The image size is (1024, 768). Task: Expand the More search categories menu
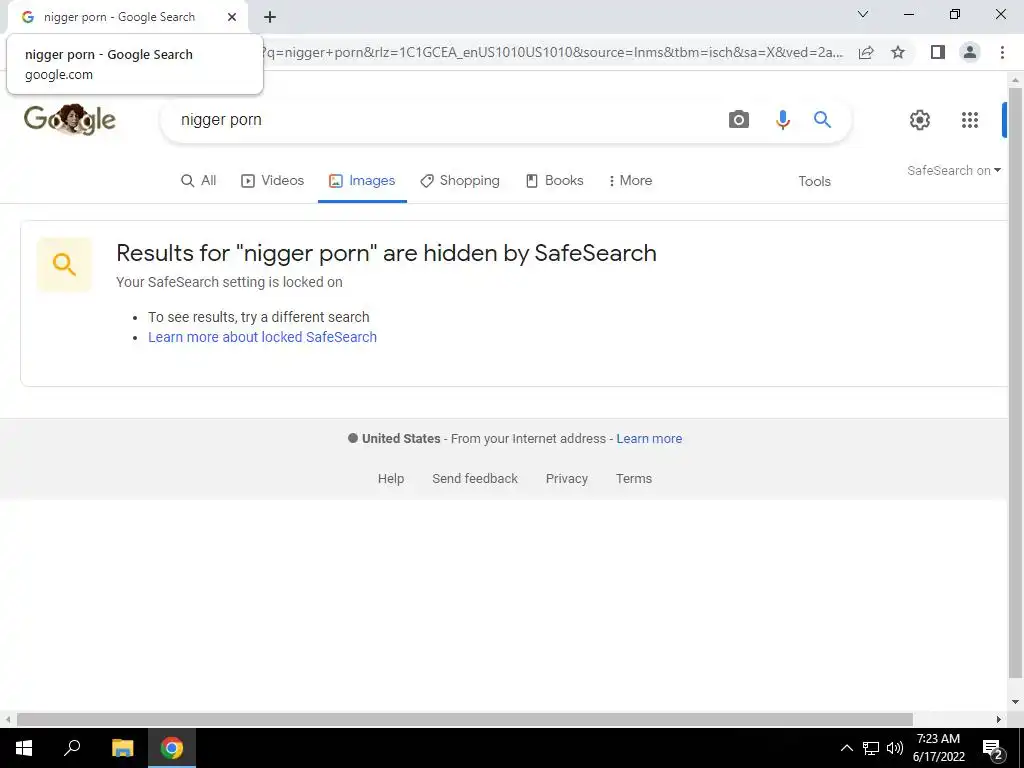pyautogui.click(x=630, y=181)
